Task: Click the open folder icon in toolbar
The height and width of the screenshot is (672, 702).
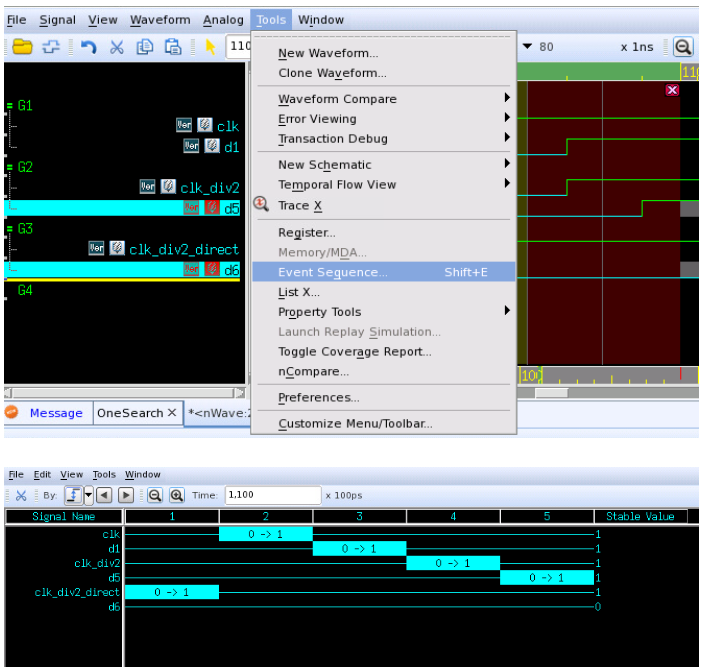Action: pos(22,47)
